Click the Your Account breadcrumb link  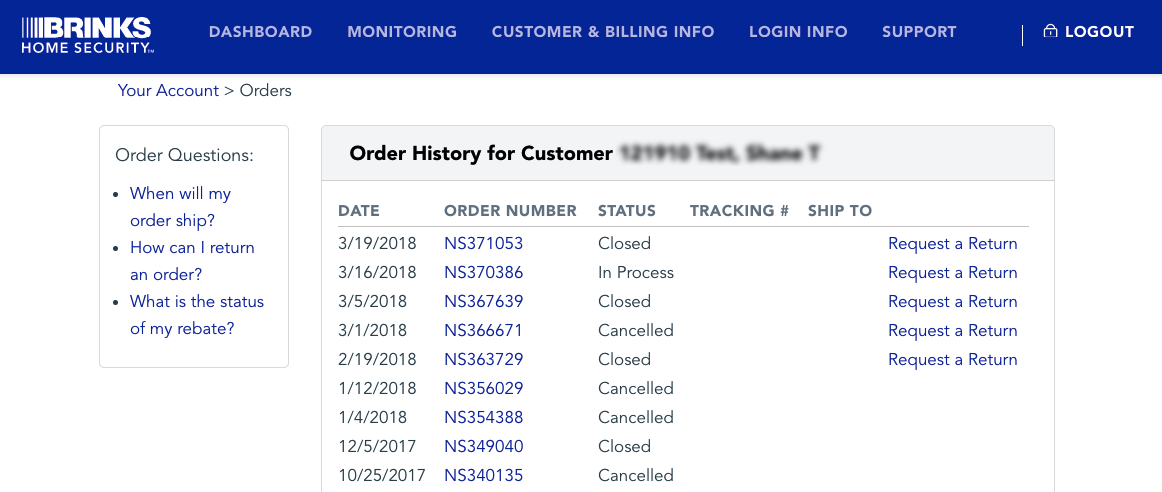[x=168, y=90]
